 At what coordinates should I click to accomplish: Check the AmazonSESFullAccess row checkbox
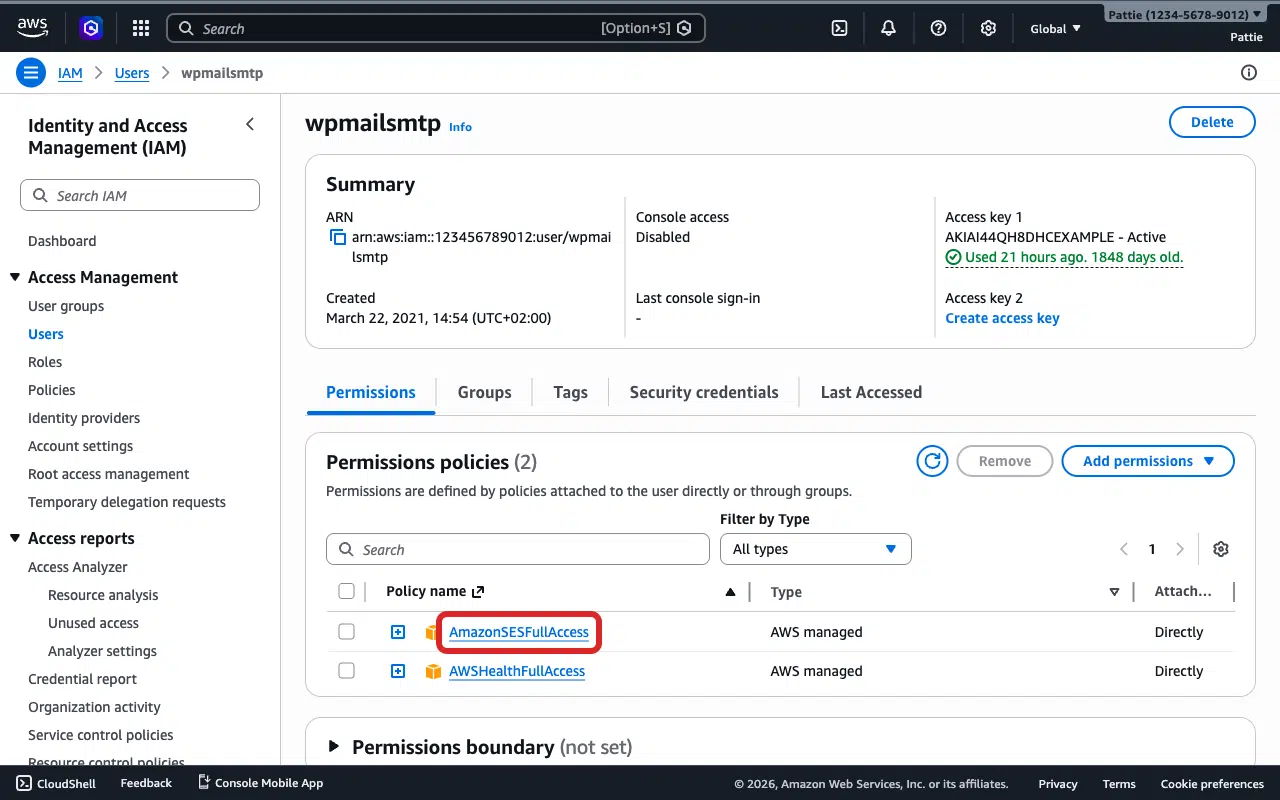click(346, 632)
